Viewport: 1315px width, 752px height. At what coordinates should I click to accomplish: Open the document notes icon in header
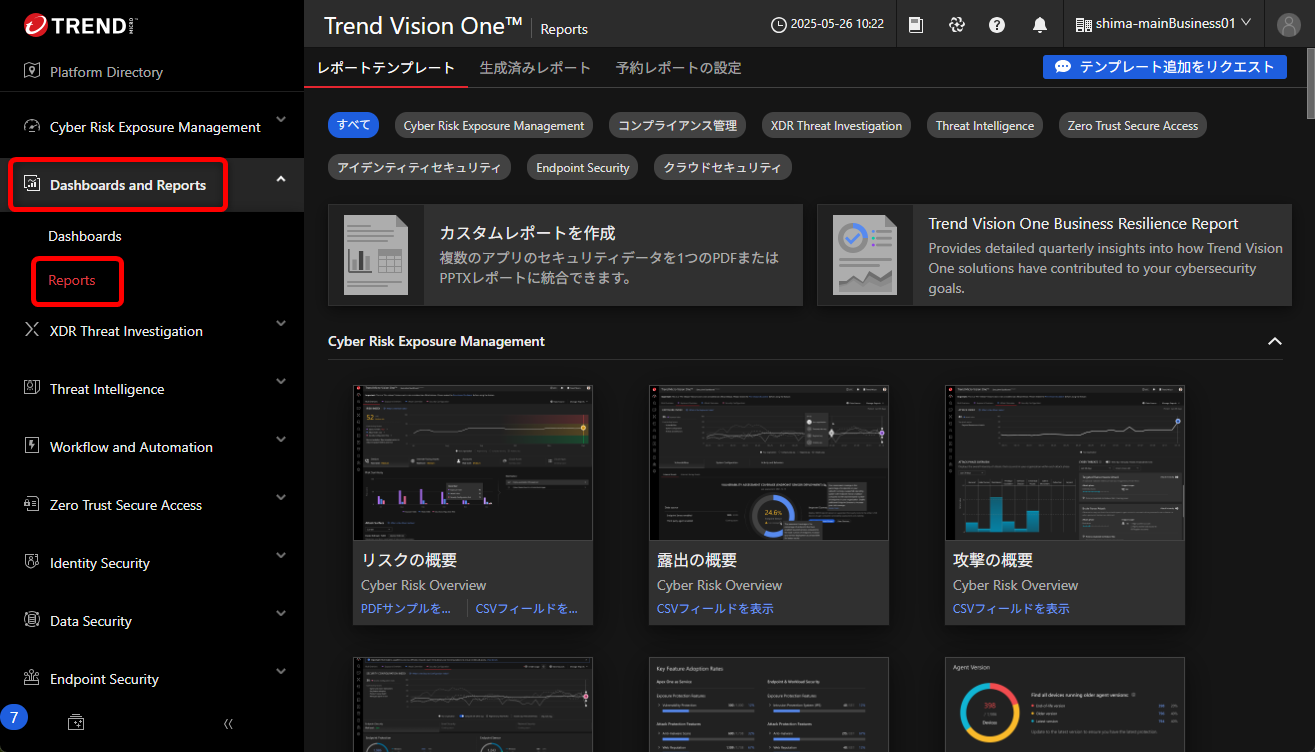pos(916,24)
